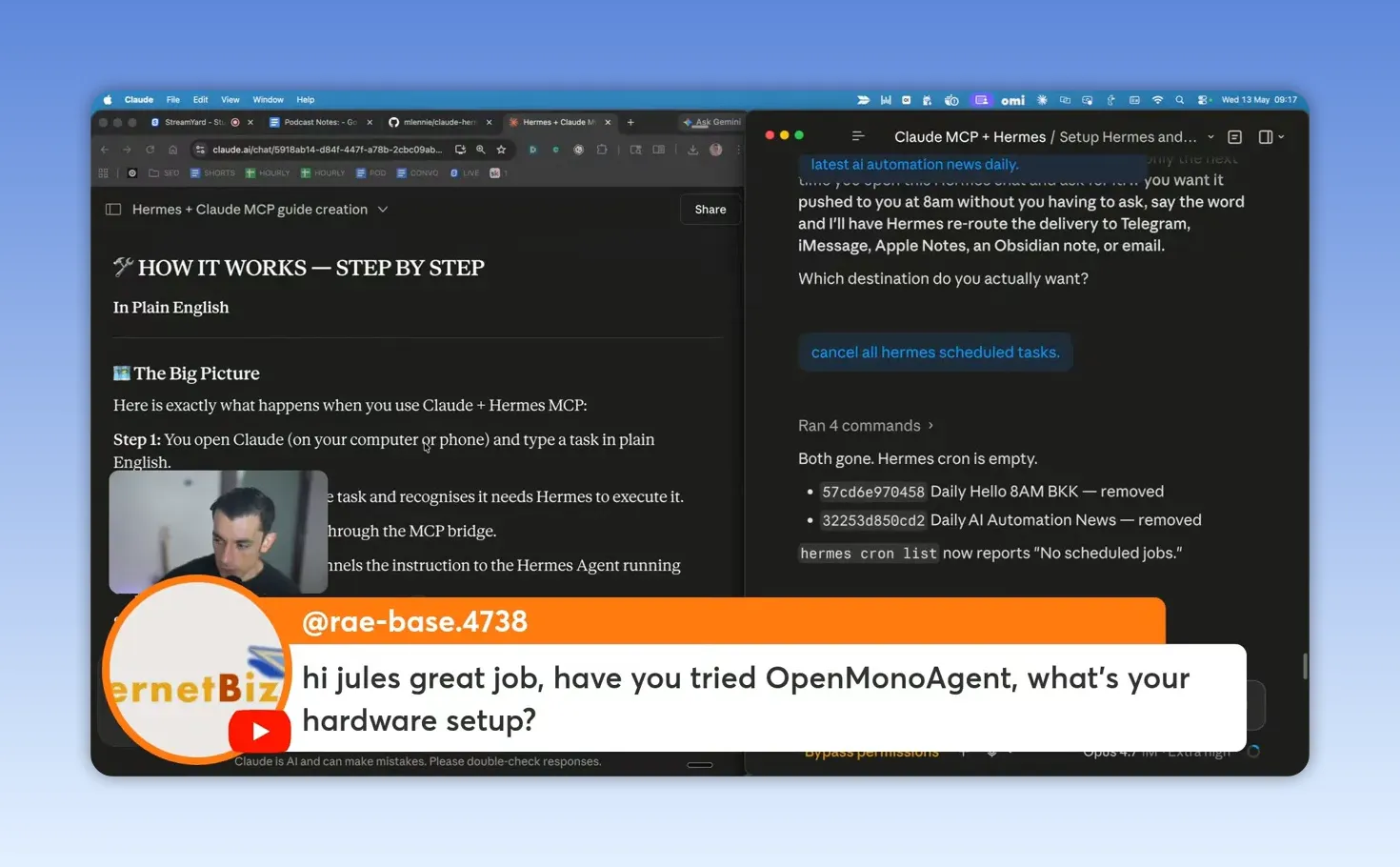Open Spotlight search in menu bar
Image resolution: width=1400 pixels, height=867 pixels.
tap(1180, 100)
